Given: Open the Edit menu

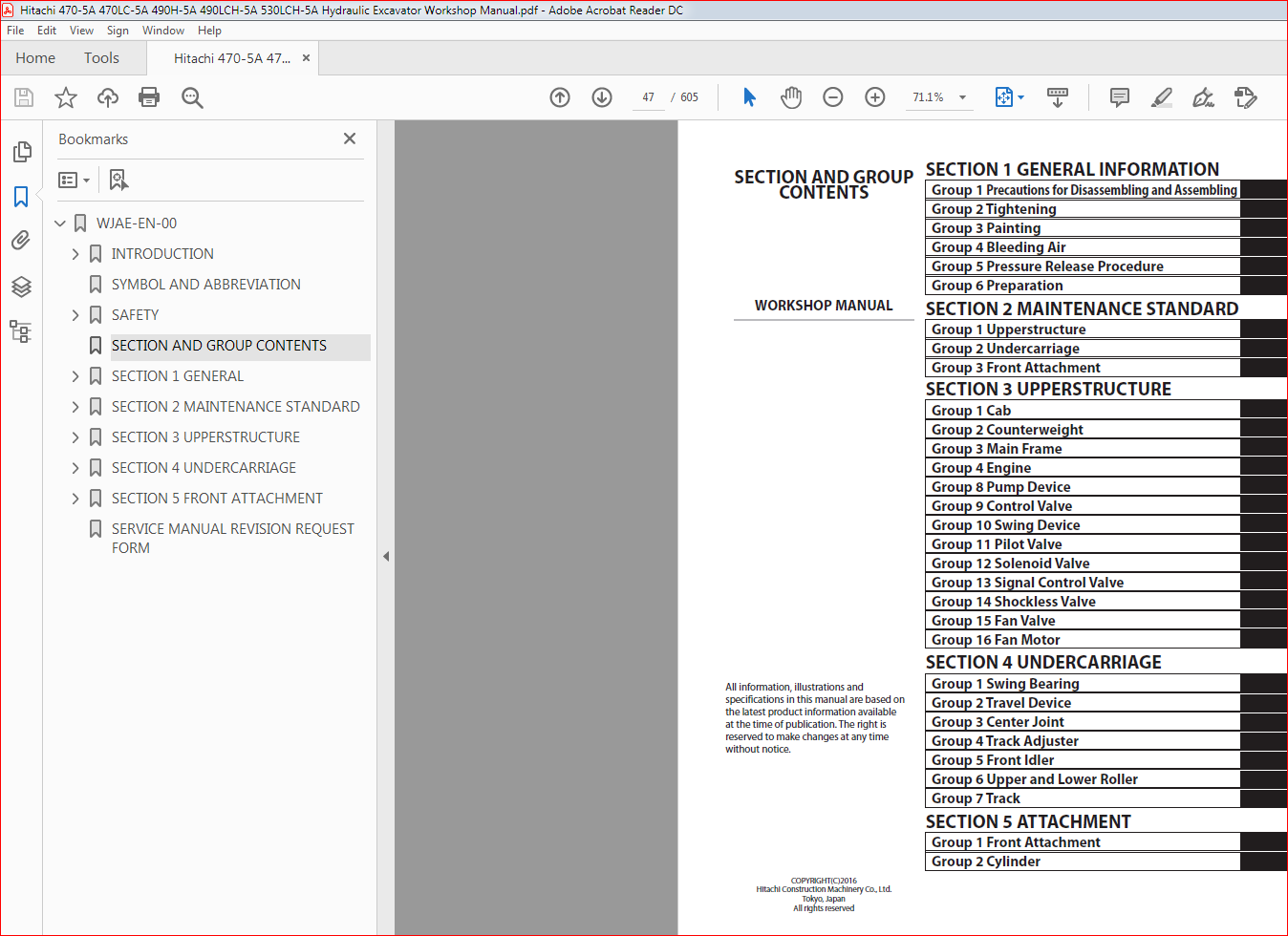Looking at the screenshot, I should pos(47,31).
